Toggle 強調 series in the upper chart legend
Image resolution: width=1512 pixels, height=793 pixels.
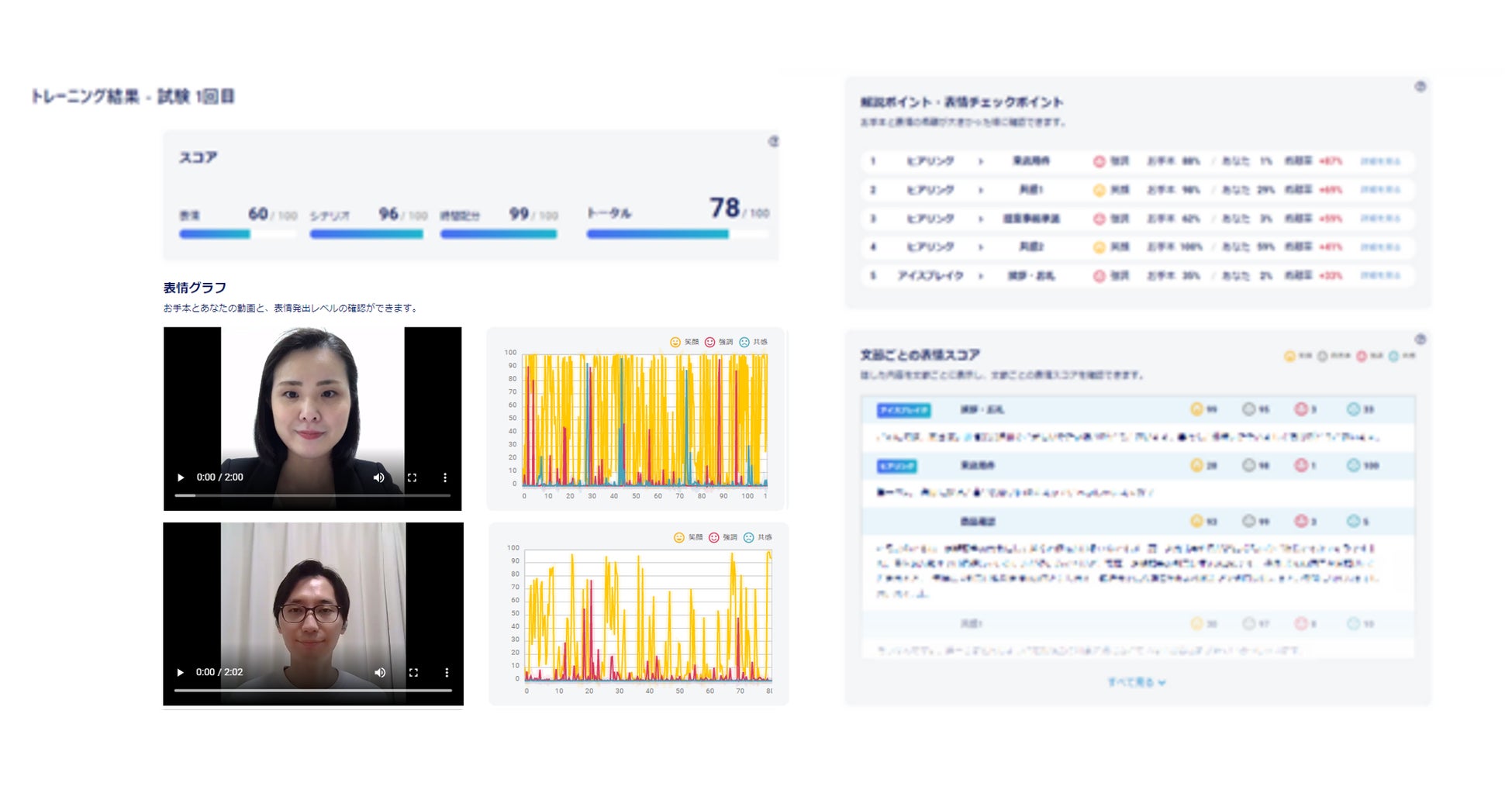point(719,342)
